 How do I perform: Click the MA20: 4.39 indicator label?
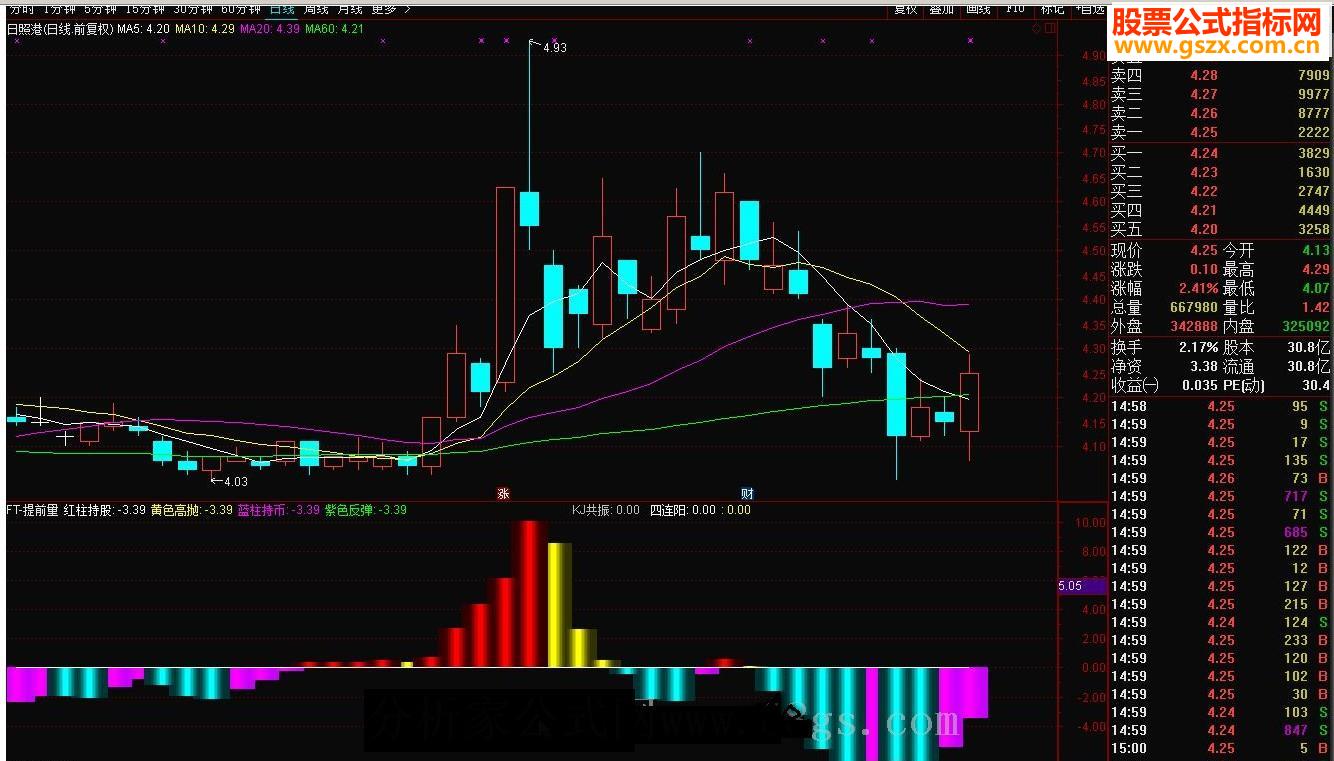click(x=270, y=29)
